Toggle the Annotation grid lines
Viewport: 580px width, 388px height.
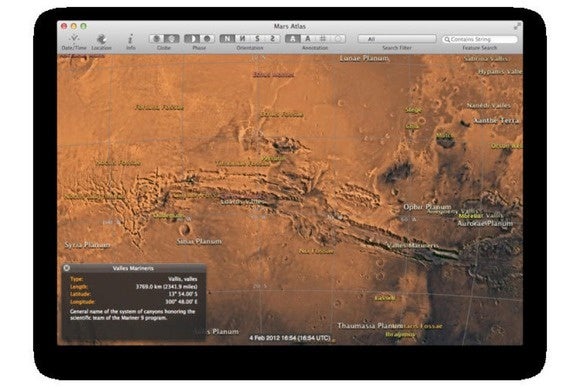click(x=323, y=38)
